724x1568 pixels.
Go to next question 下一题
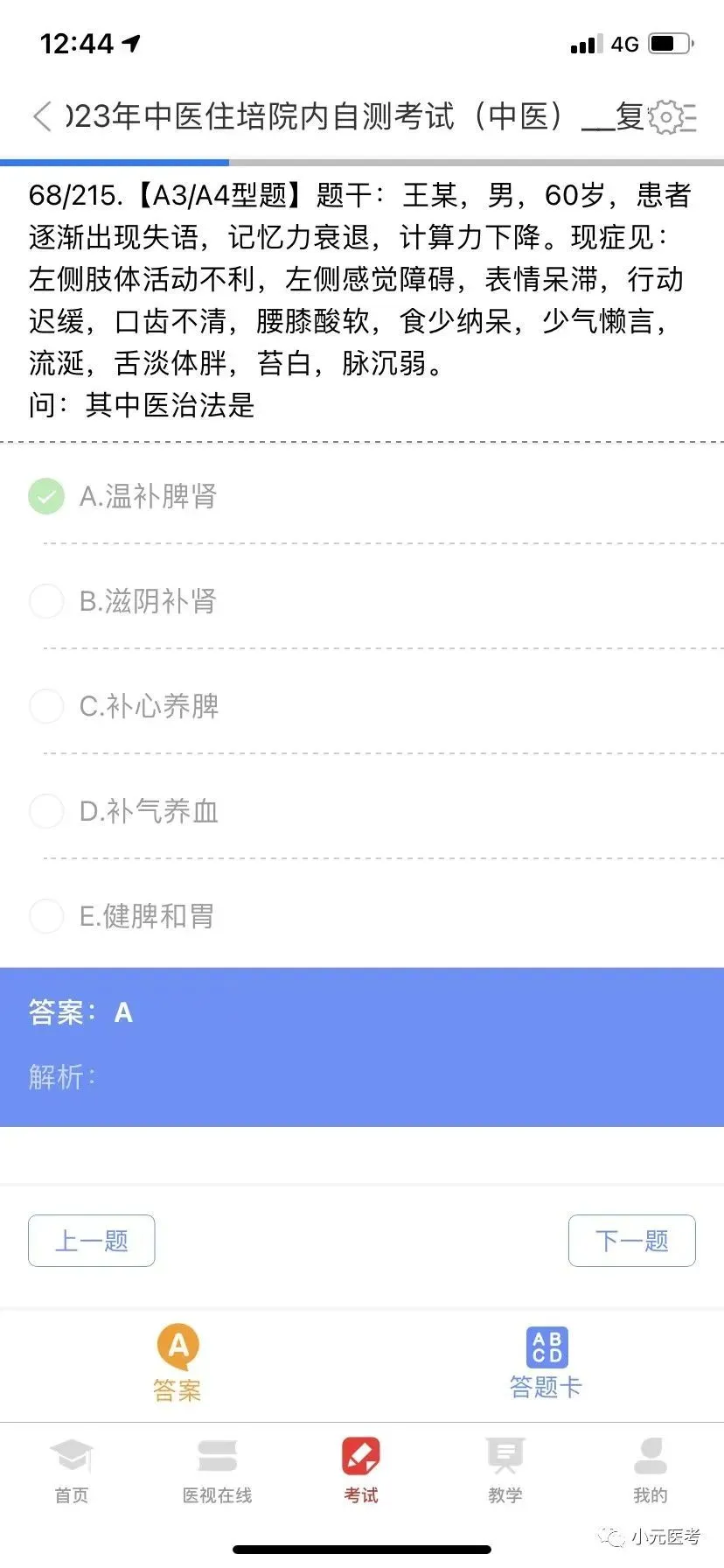tap(631, 1240)
